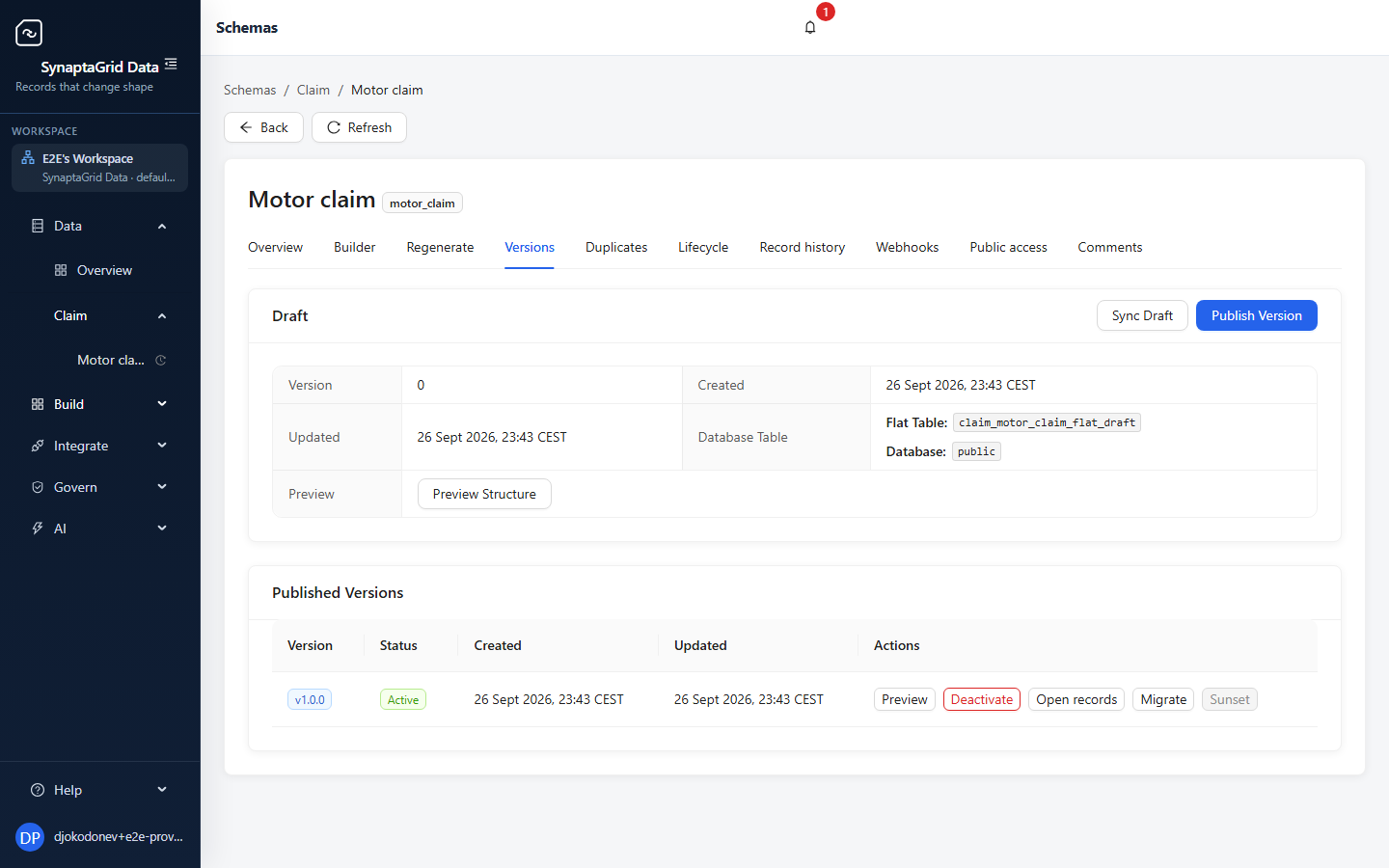Click the Overview grid icon in sidebar
Screen dimensions: 1389x868
[x=61, y=270]
